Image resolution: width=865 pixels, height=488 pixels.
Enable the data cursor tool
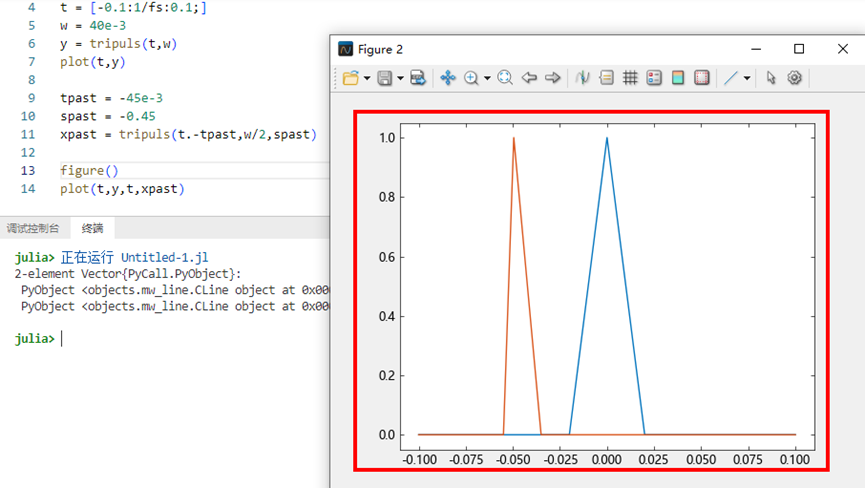pyautogui.click(x=583, y=78)
